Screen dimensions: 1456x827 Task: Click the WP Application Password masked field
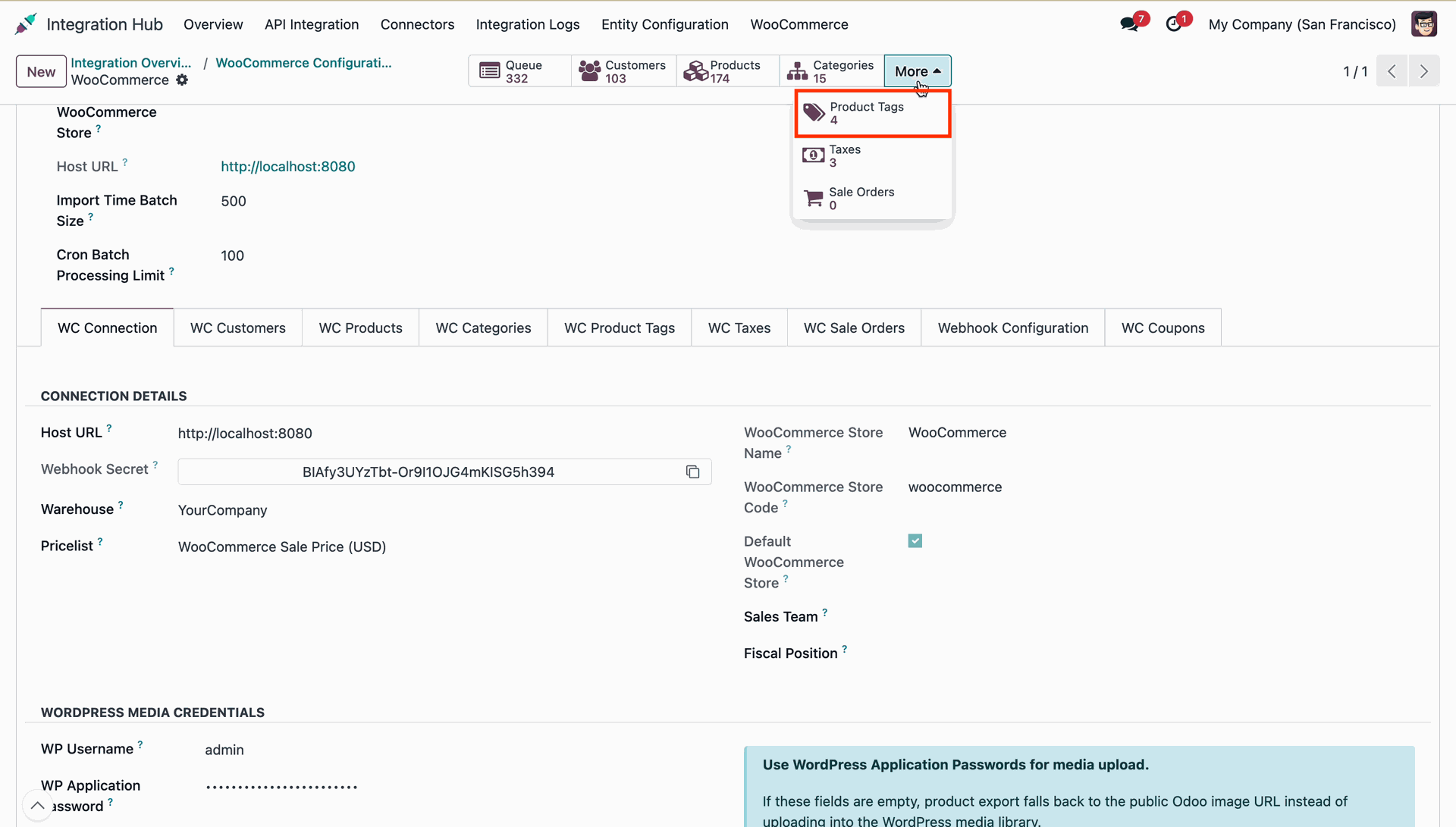click(x=281, y=787)
